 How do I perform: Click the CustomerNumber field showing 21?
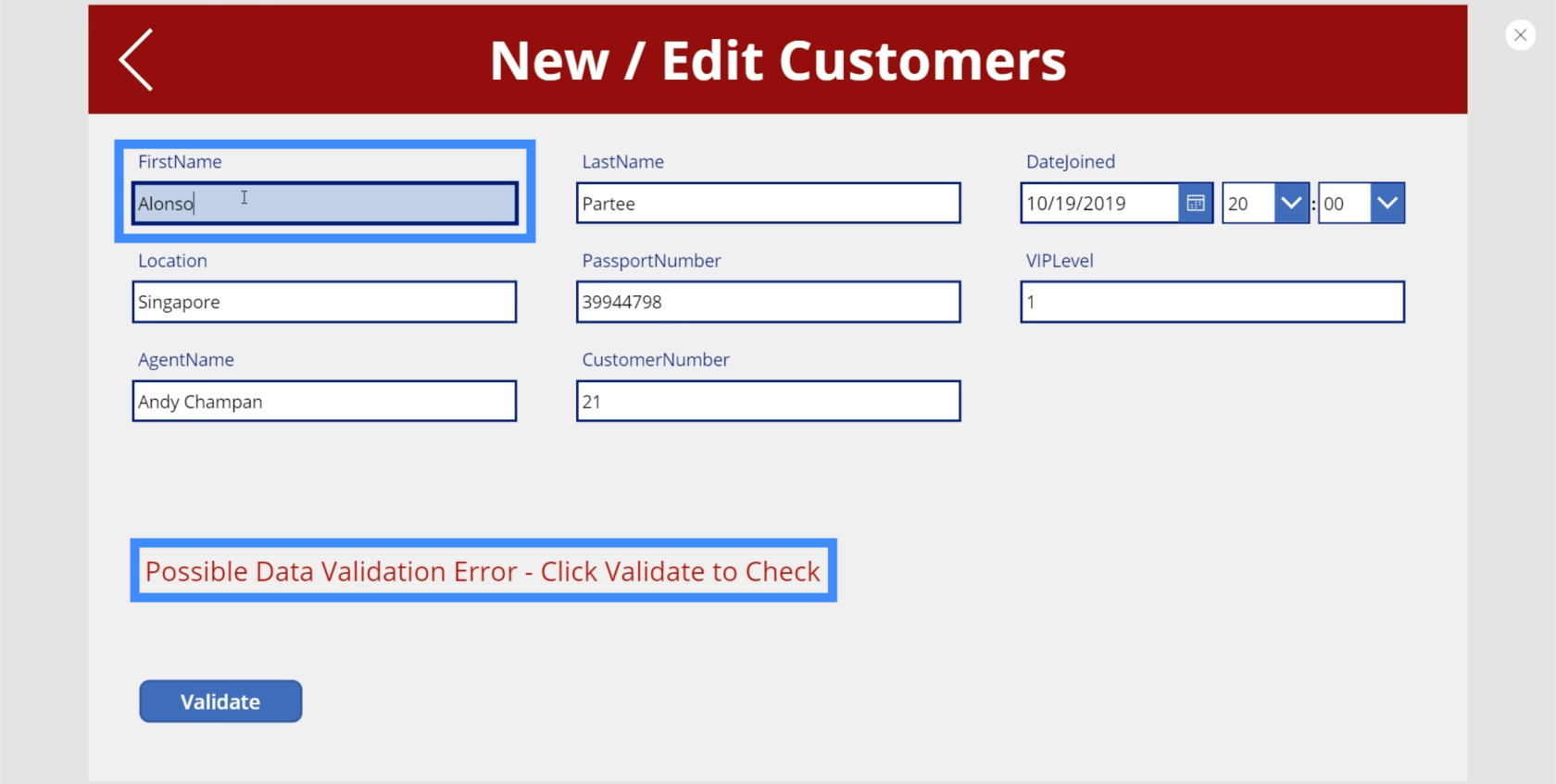click(768, 401)
